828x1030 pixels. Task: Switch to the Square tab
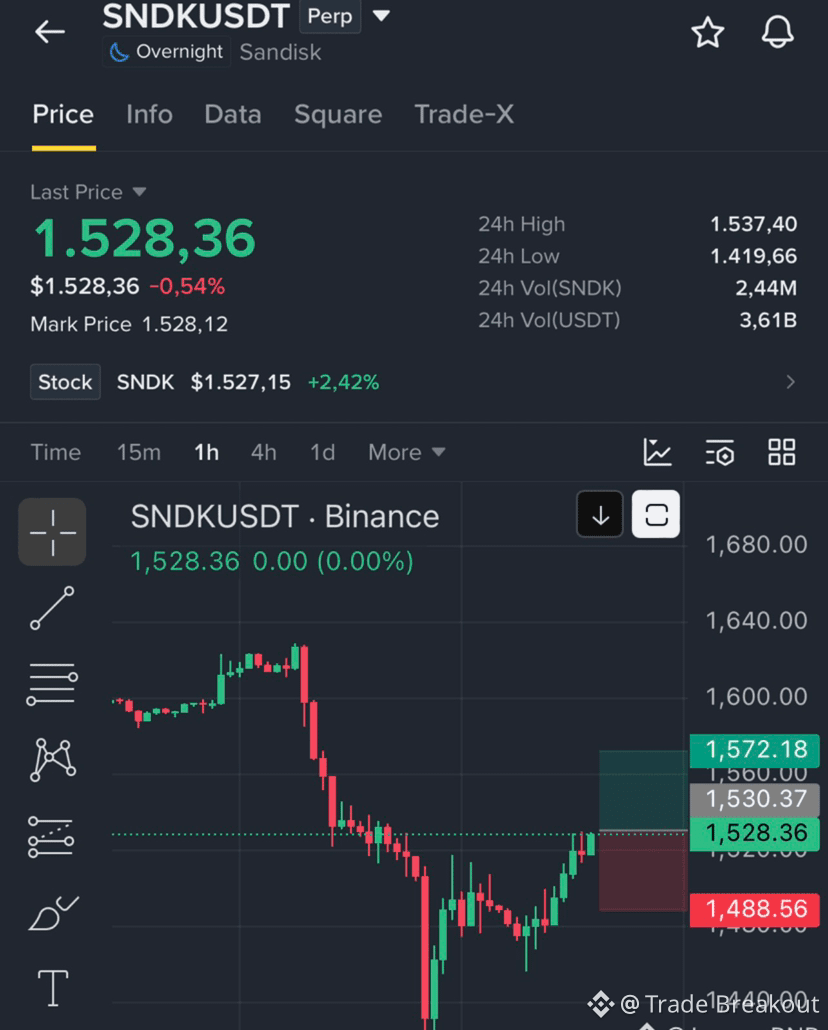338,114
